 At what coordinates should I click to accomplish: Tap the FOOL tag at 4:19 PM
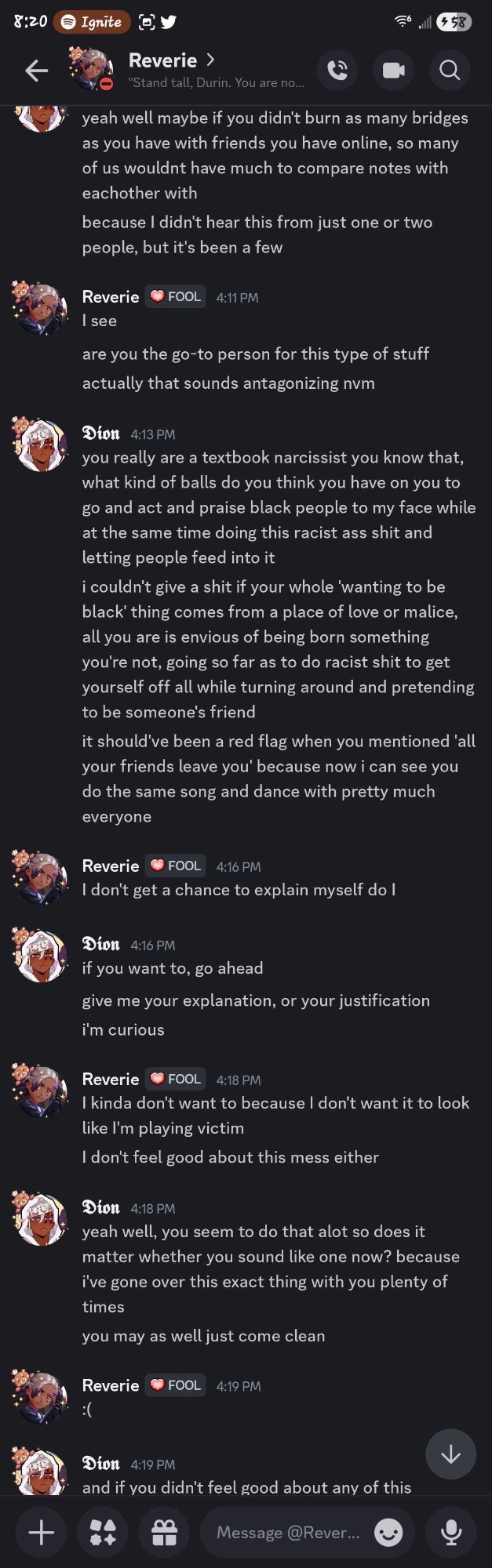176,1385
